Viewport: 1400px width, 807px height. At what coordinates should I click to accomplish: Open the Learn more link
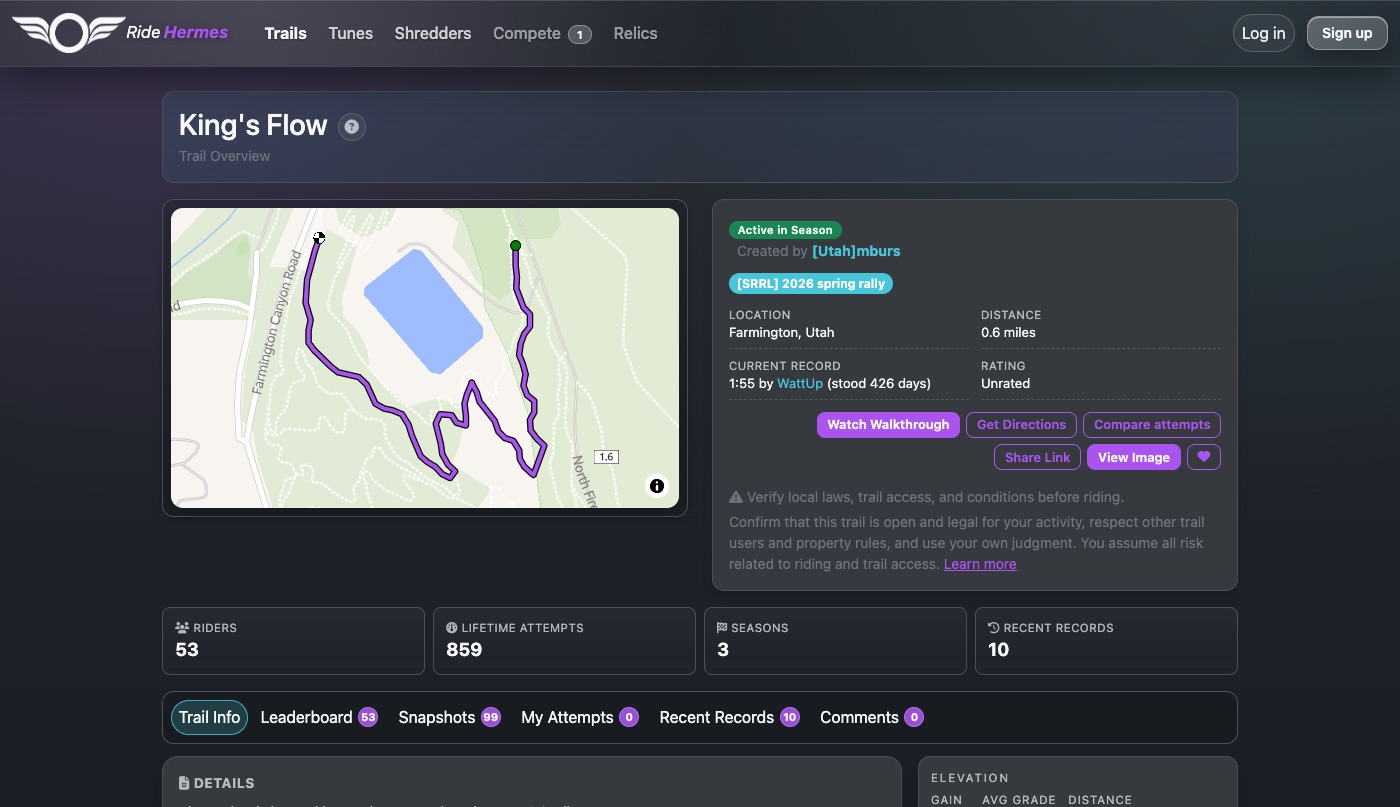tap(980, 564)
